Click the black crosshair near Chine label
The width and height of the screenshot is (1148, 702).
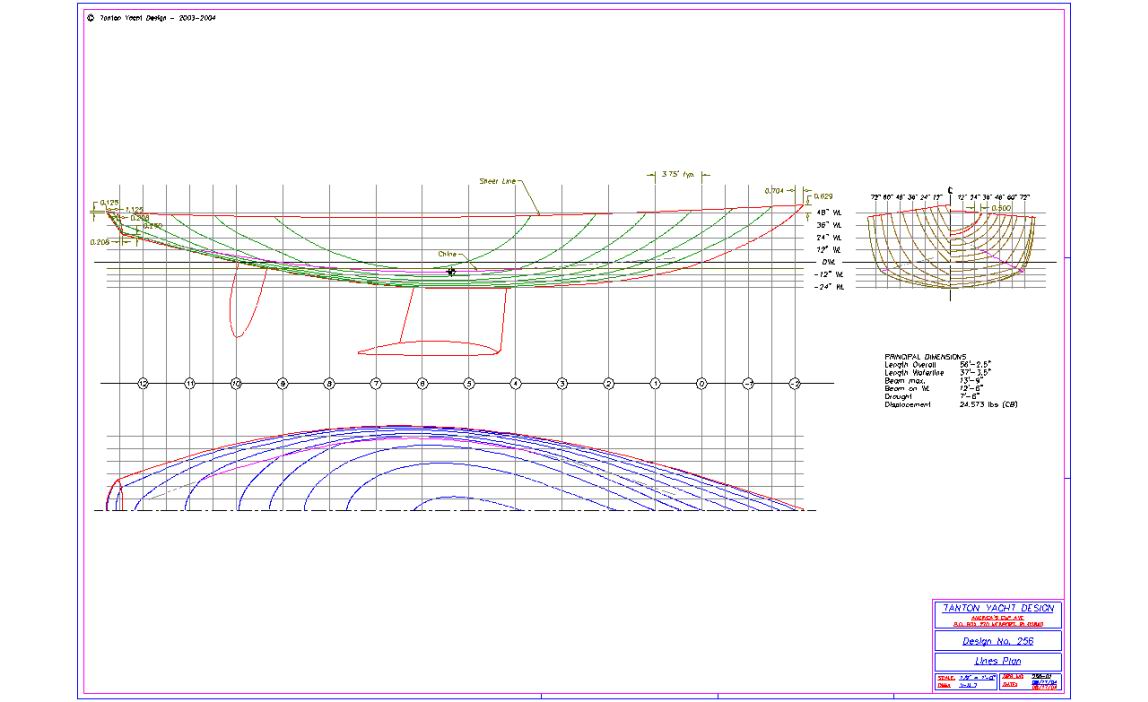451,271
